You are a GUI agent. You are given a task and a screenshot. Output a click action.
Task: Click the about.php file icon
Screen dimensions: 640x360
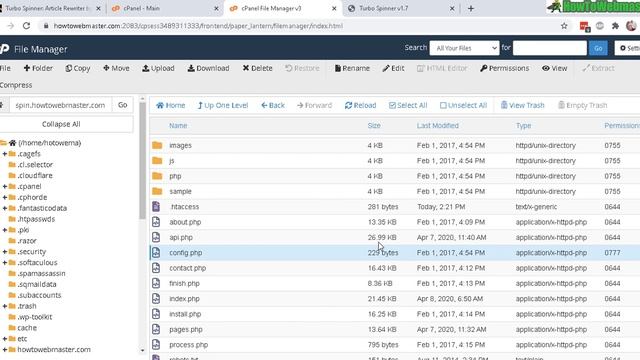[x=156, y=222]
